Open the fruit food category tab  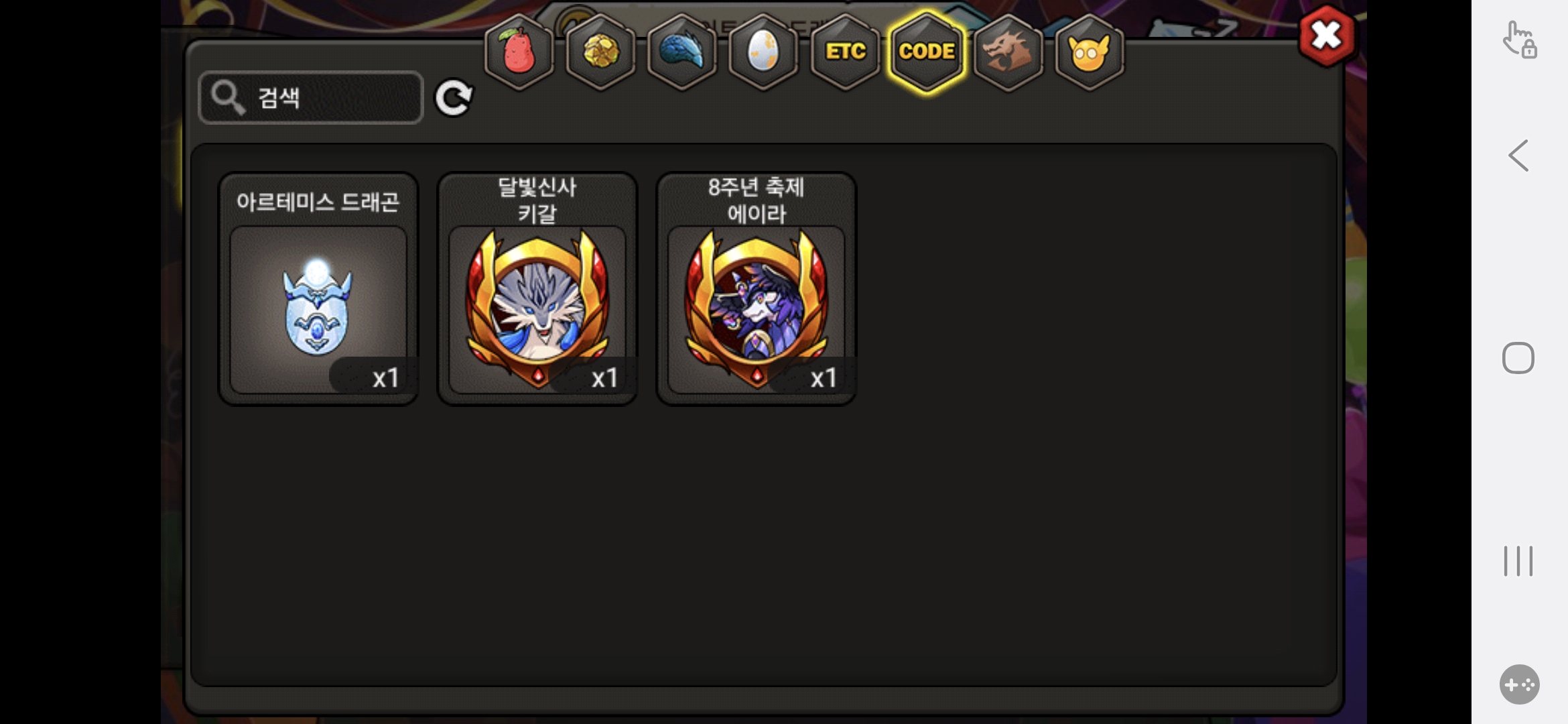point(519,52)
